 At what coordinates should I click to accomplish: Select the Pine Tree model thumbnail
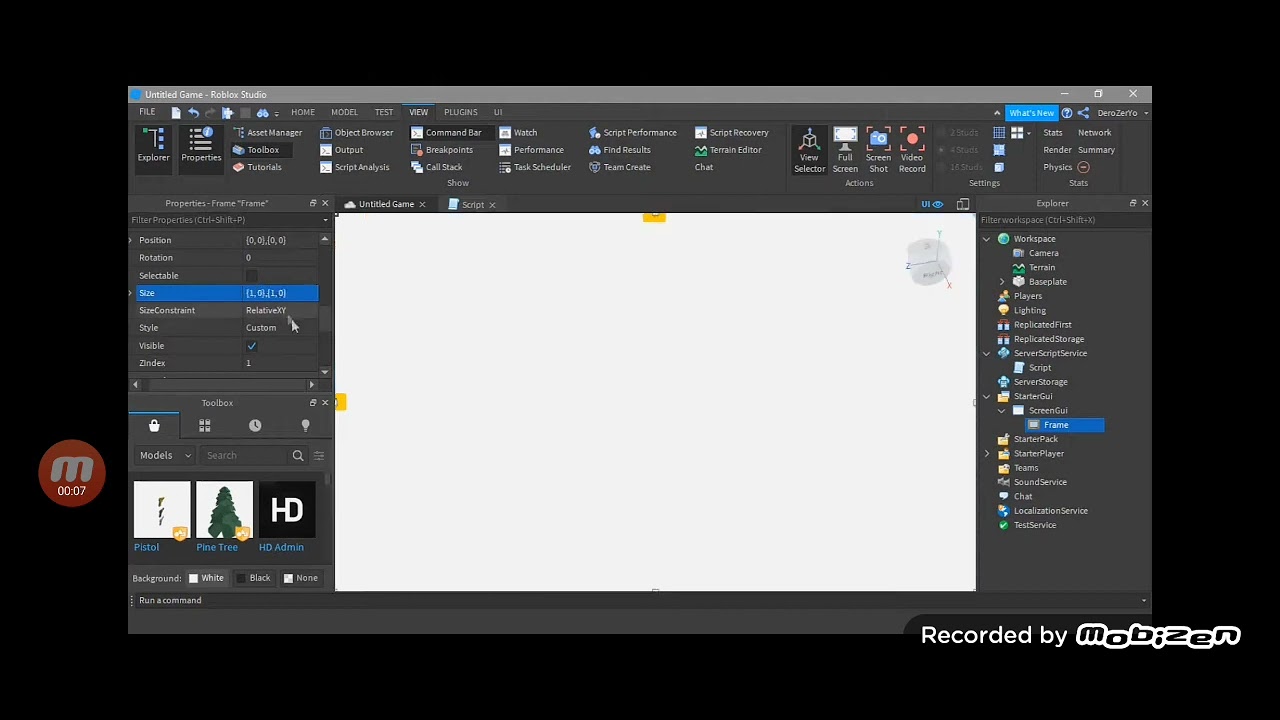[x=224, y=510]
